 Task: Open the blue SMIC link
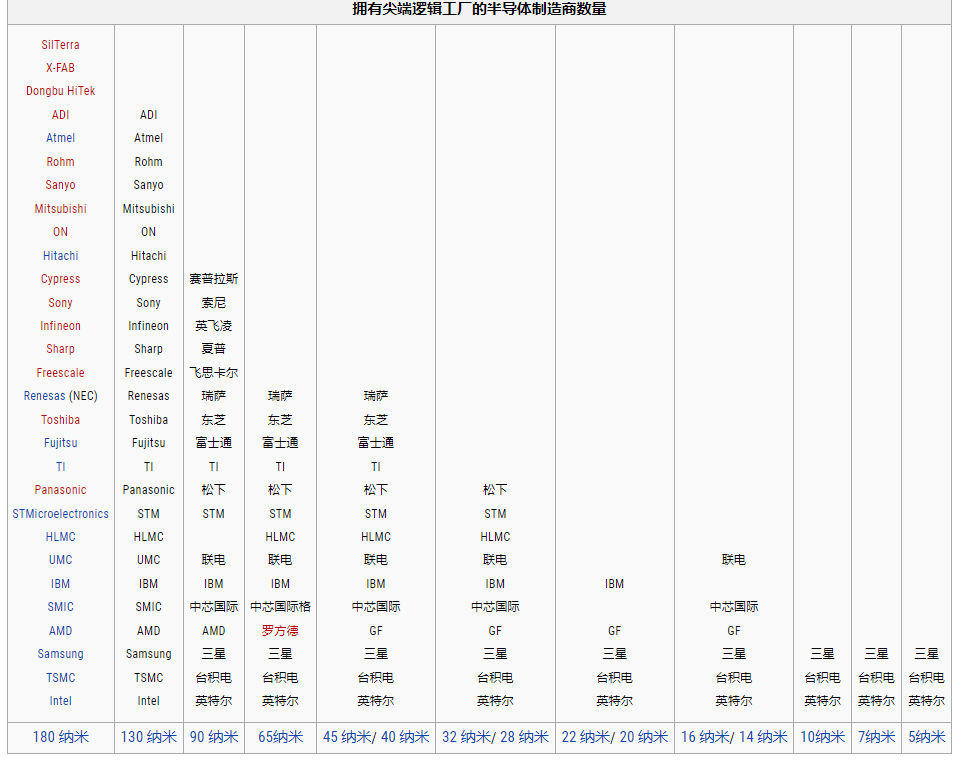click(x=60, y=607)
